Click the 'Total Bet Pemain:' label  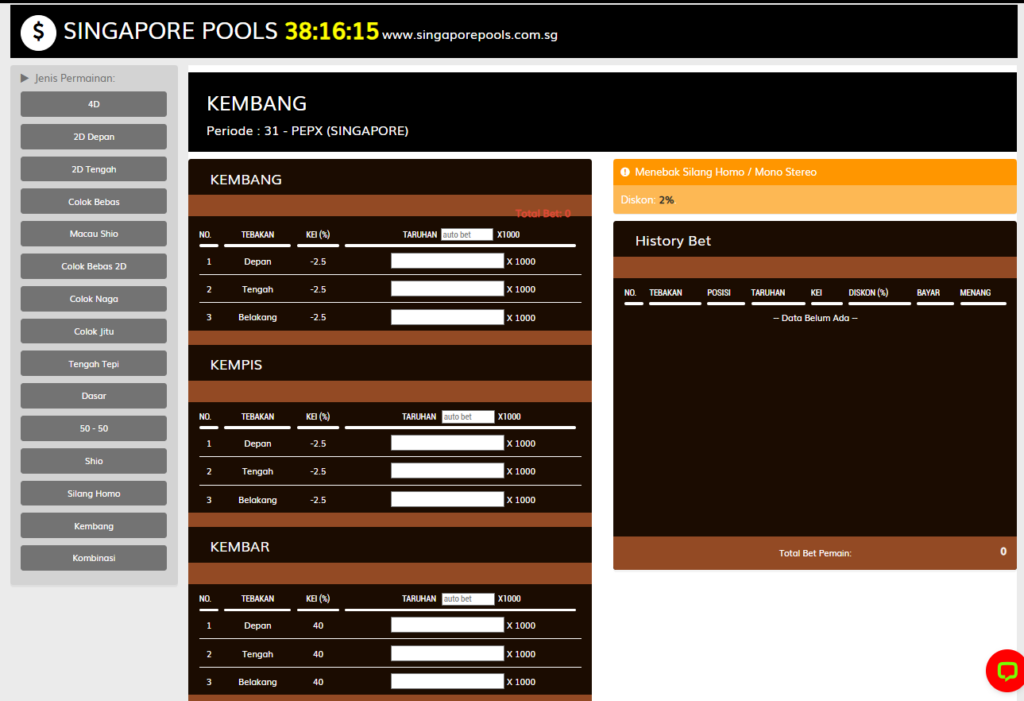point(815,553)
